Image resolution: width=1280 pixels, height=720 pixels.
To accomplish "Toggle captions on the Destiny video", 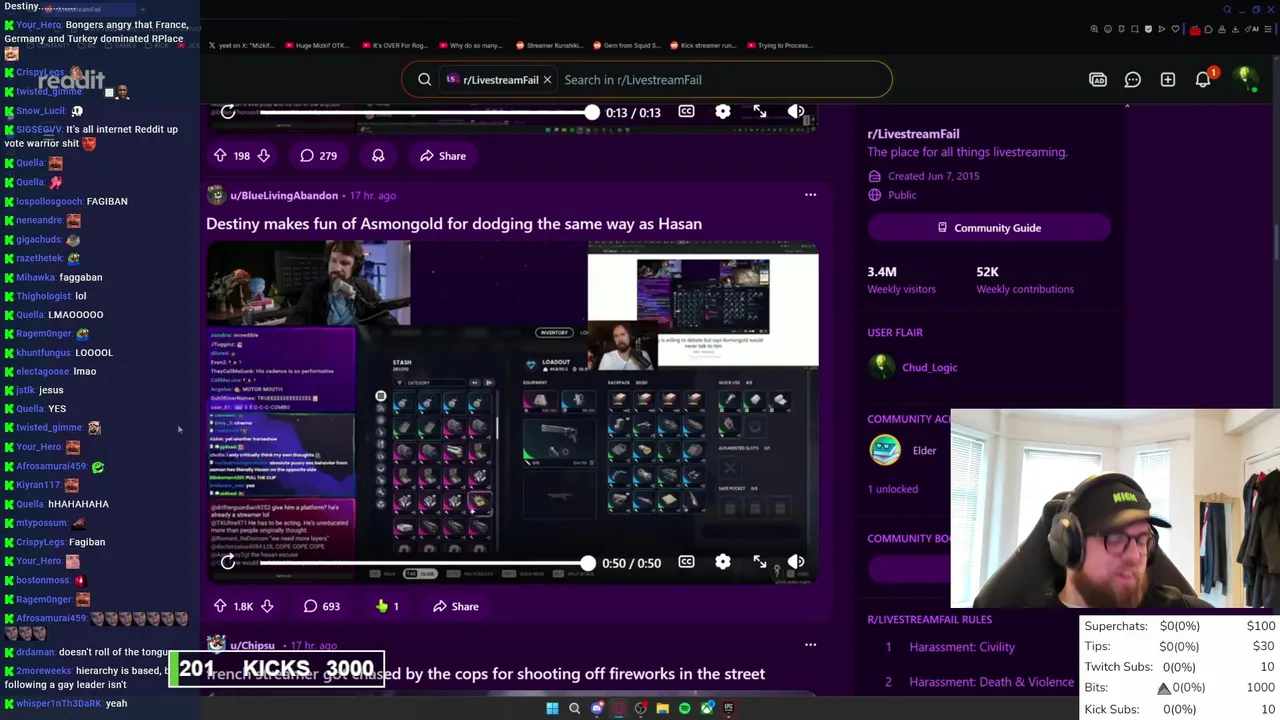I will pos(686,562).
